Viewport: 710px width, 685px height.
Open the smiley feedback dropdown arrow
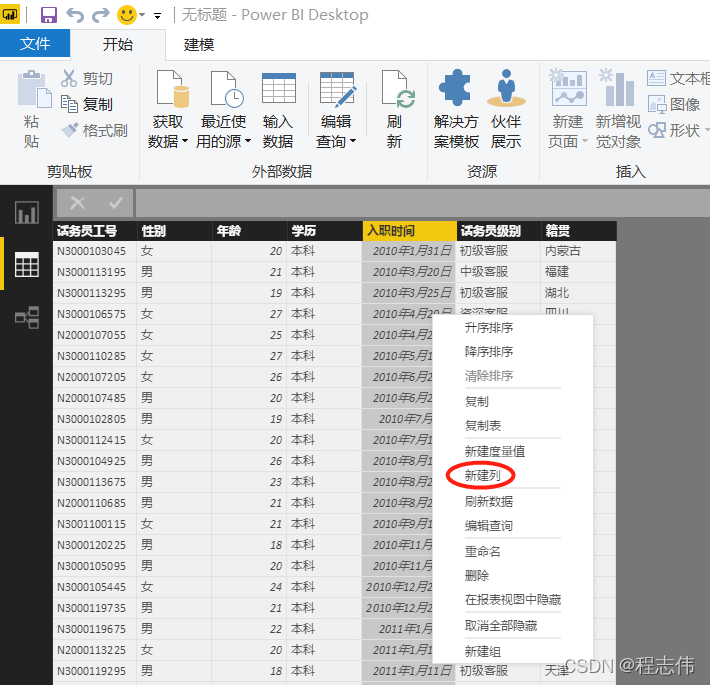click(x=142, y=15)
